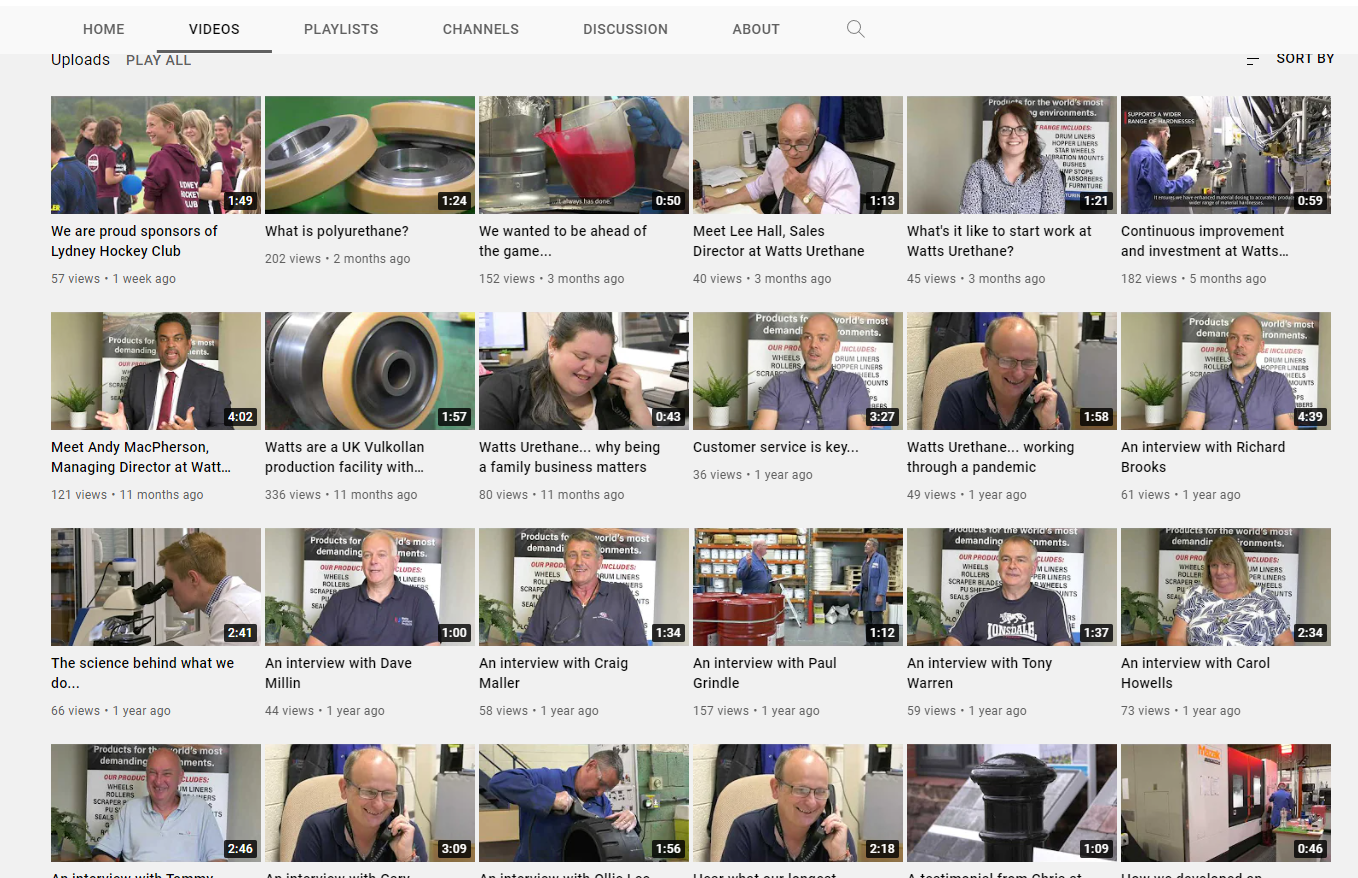Play the Craig Maller interview thumbnail

click(x=584, y=587)
